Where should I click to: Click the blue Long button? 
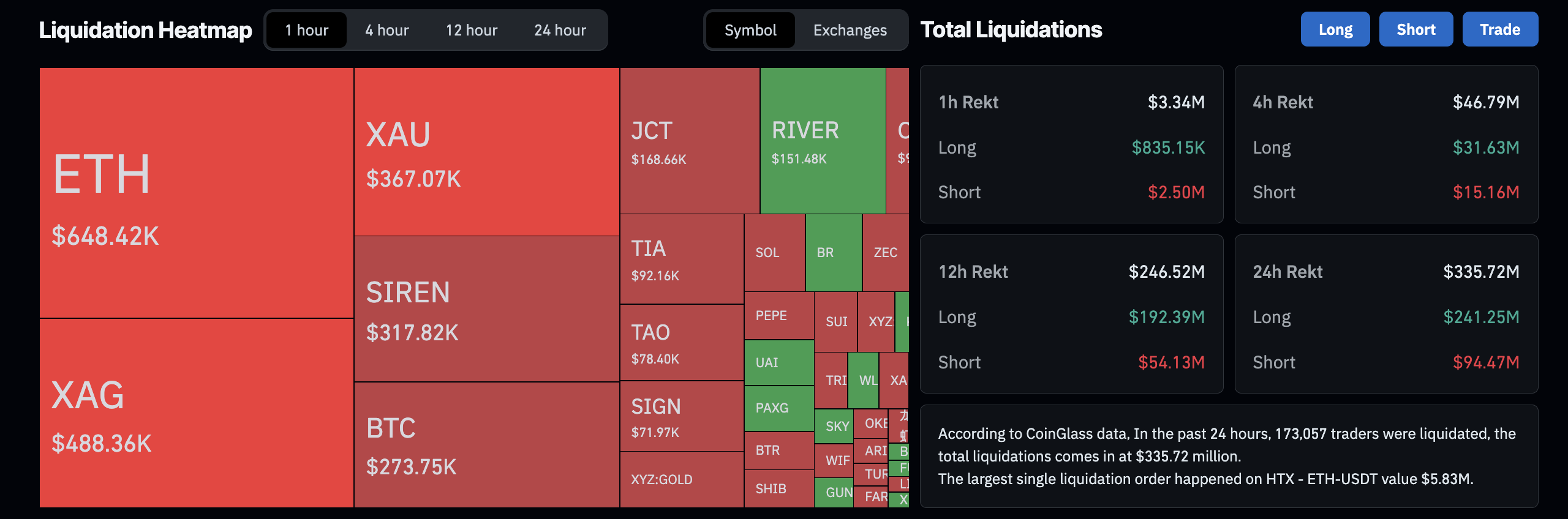pyautogui.click(x=1335, y=29)
